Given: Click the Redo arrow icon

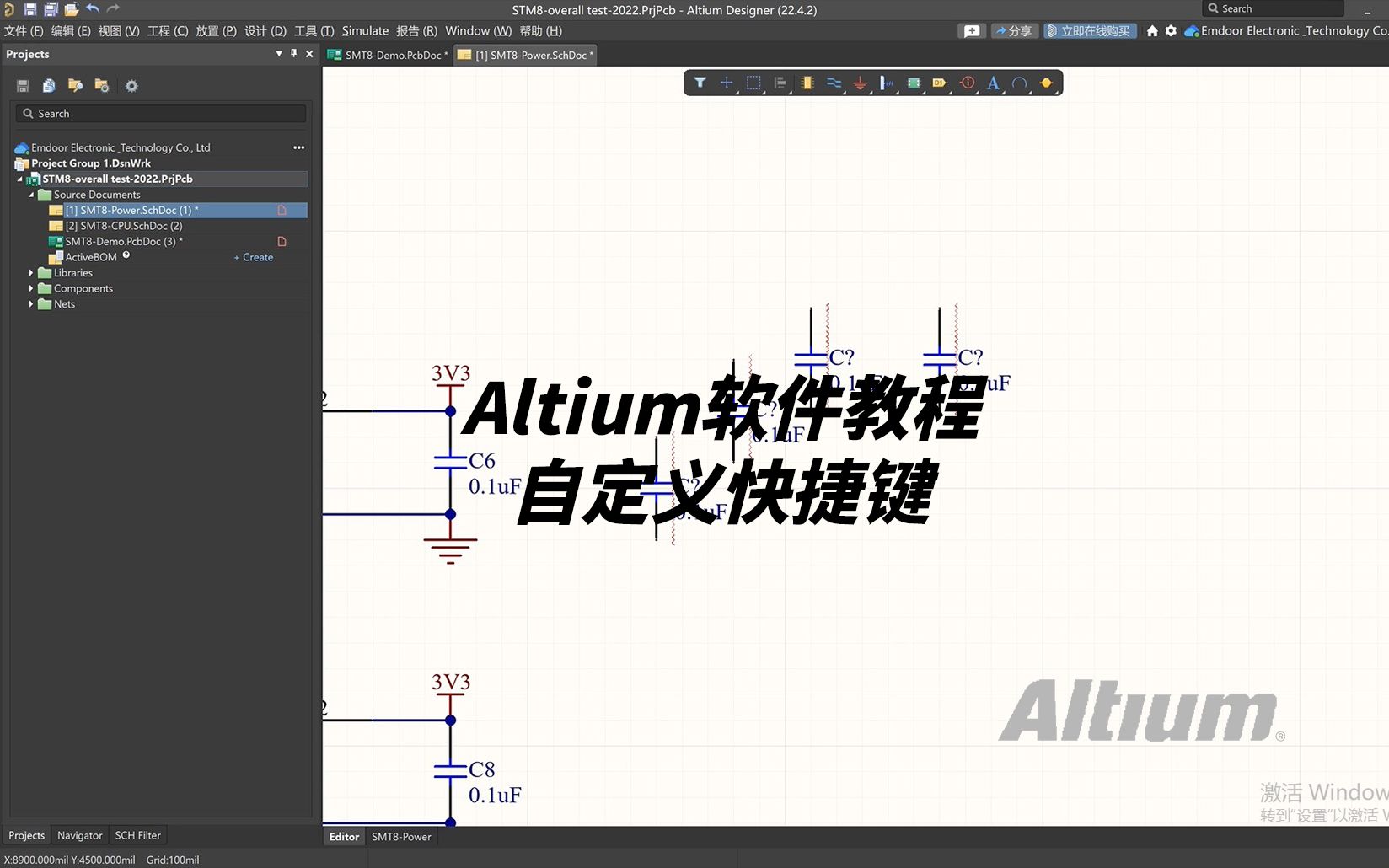Looking at the screenshot, I should 113,9.
